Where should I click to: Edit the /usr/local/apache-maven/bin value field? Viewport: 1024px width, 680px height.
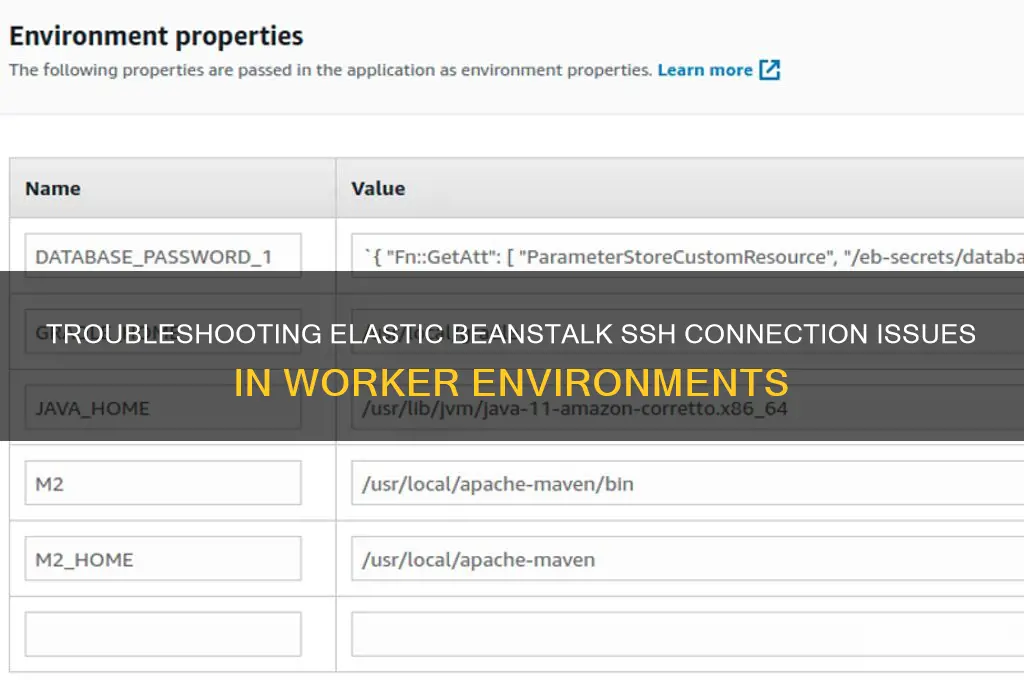point(688,483)
